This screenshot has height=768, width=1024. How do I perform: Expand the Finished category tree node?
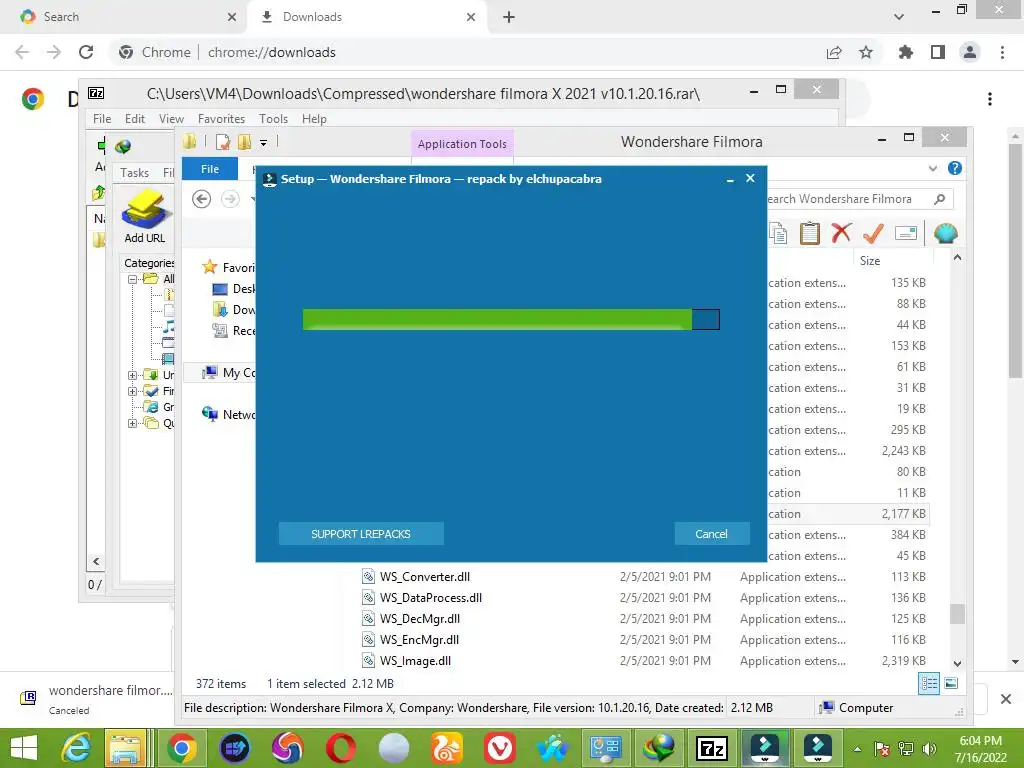tap(132, 391)
